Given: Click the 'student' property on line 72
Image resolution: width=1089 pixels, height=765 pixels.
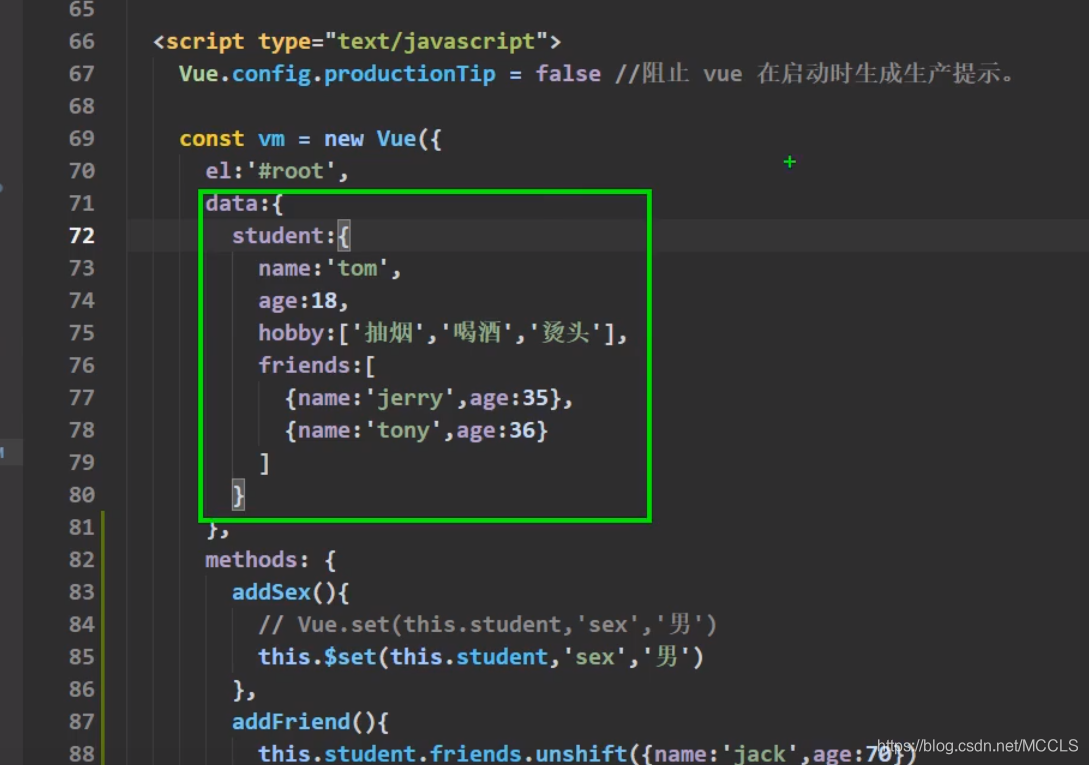Looking at the screenshot, I should (x=278, y=236).
